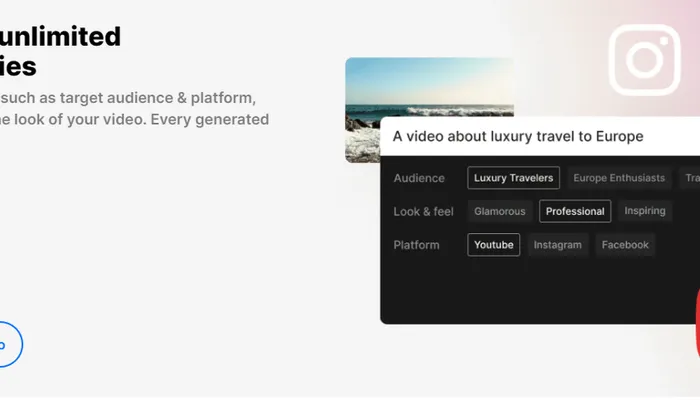Click the bold "unlimited" heading text

[60, 38]
